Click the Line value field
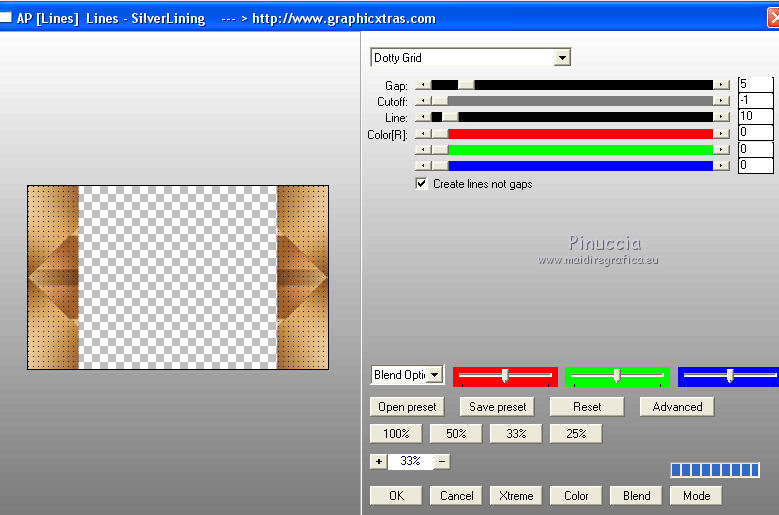Screen dimensions: 779x515 pyautogui.click(x=756, y=116)
